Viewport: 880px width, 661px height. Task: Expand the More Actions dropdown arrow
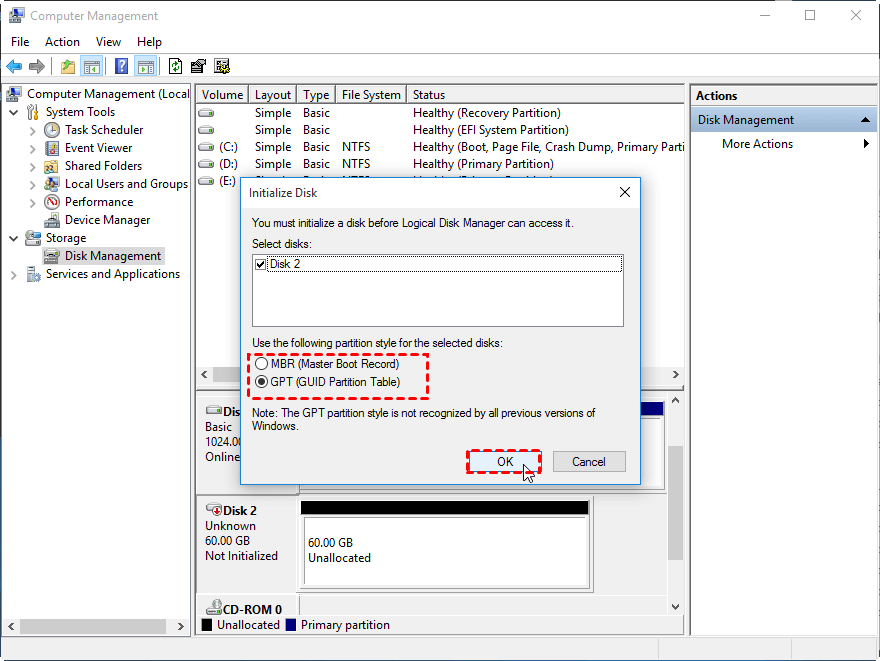tap(868, 143)
